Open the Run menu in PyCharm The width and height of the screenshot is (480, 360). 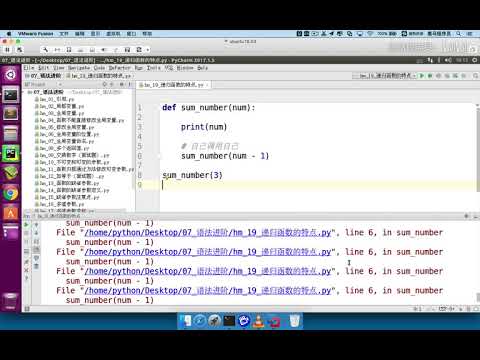tap(139, 68)
